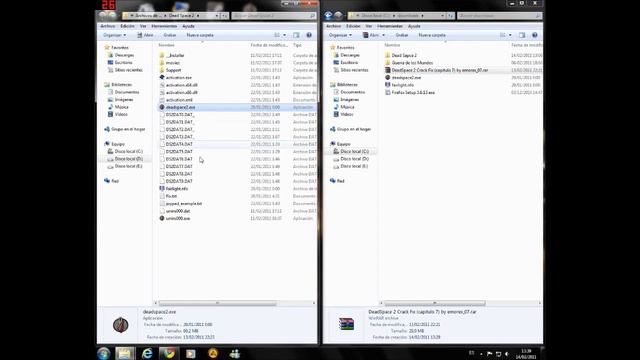
Task: Click the forward arrow in right window
Action: [x=338, y=16]
